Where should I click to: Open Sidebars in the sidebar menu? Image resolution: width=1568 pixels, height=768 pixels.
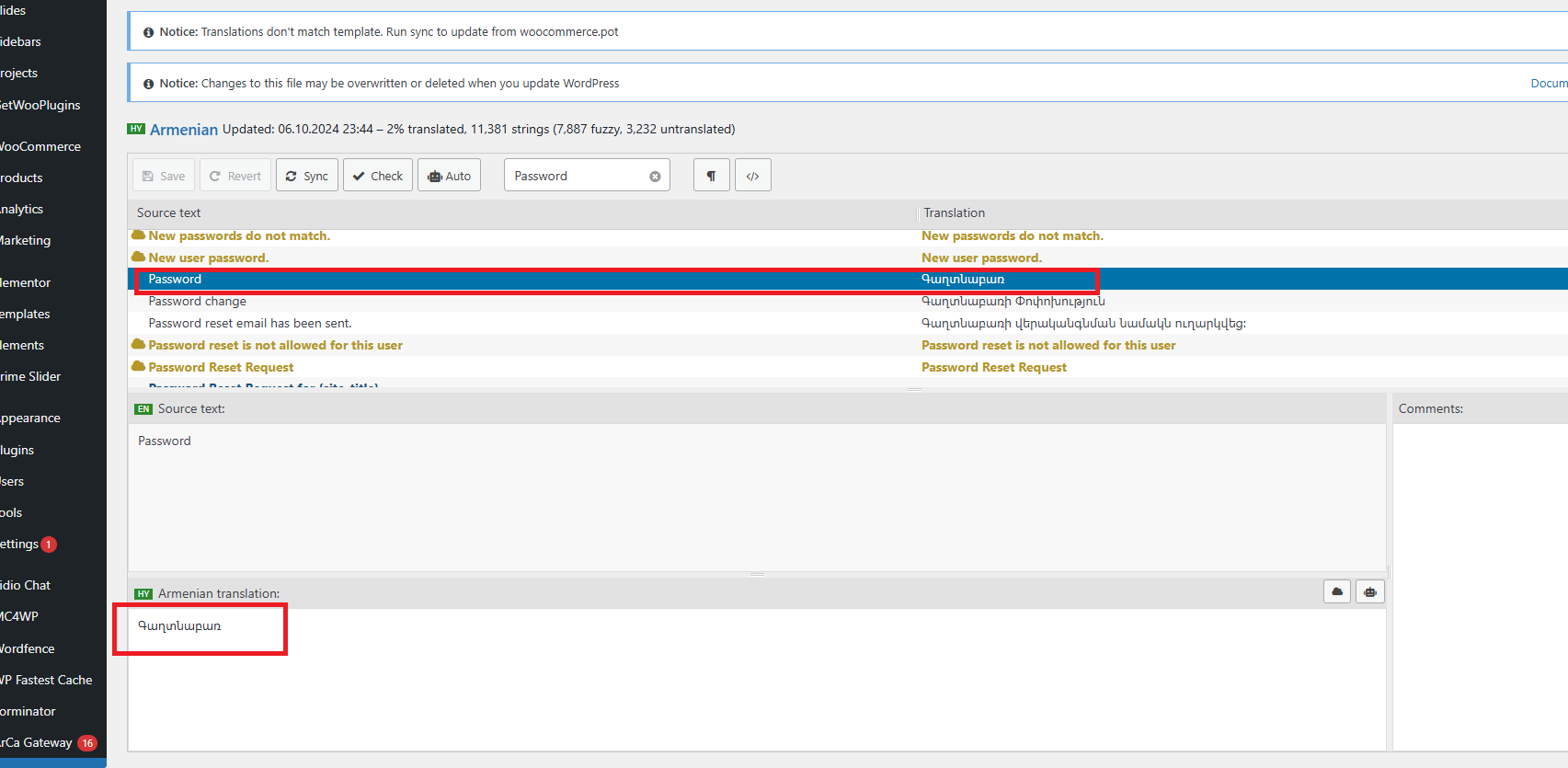(x=21, y=41)
